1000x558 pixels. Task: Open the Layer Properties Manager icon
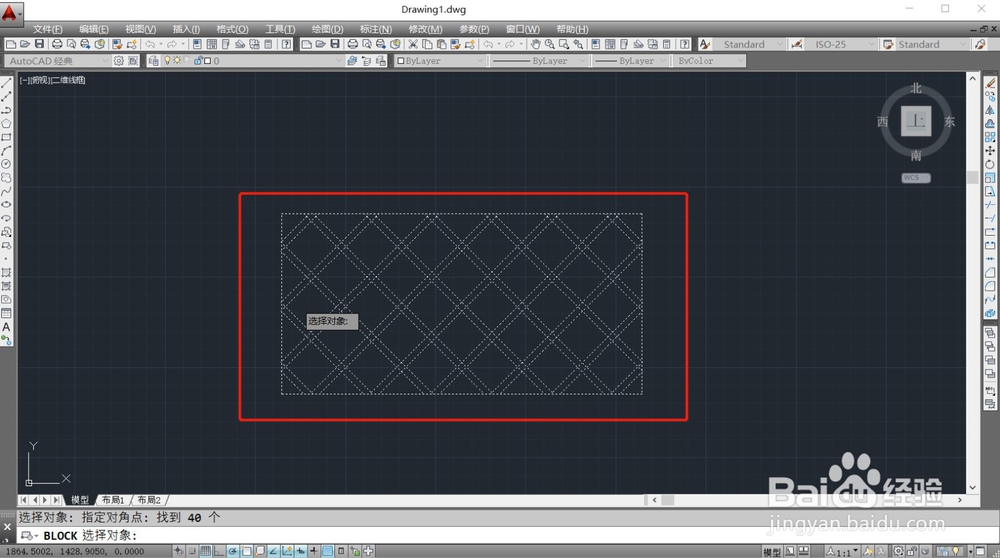coord(153,61)
